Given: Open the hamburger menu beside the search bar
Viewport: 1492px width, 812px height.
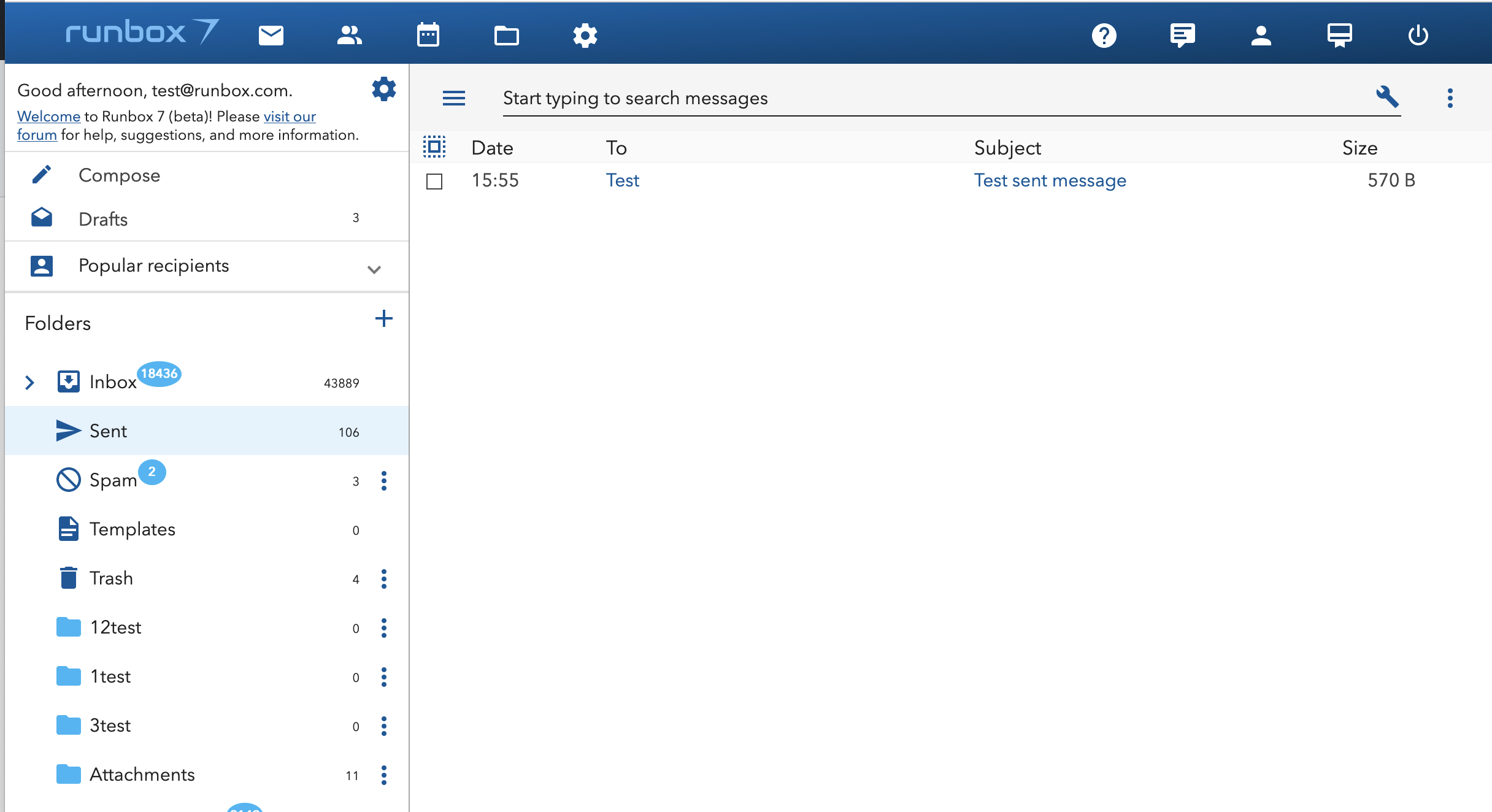Looking at the screenshot, I should pyautogui.click(x=453, y=98).
